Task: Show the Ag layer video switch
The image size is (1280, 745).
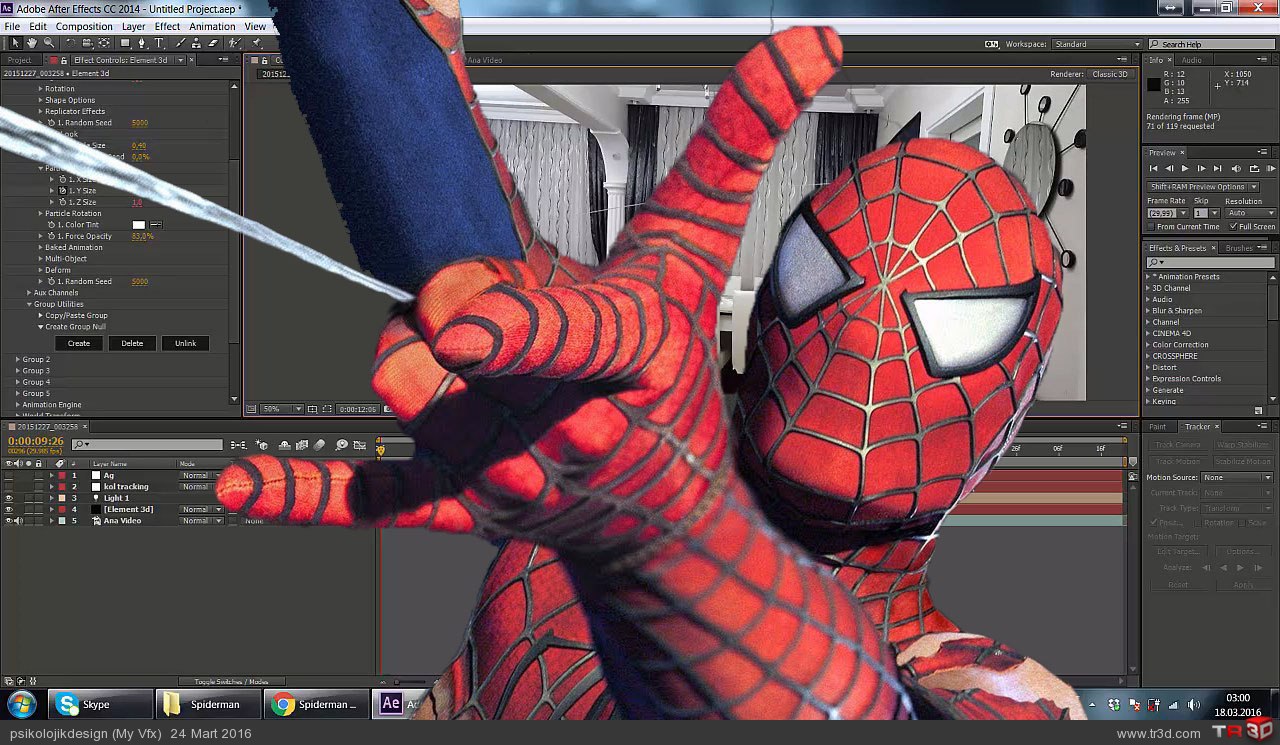Action: (9, 476)
